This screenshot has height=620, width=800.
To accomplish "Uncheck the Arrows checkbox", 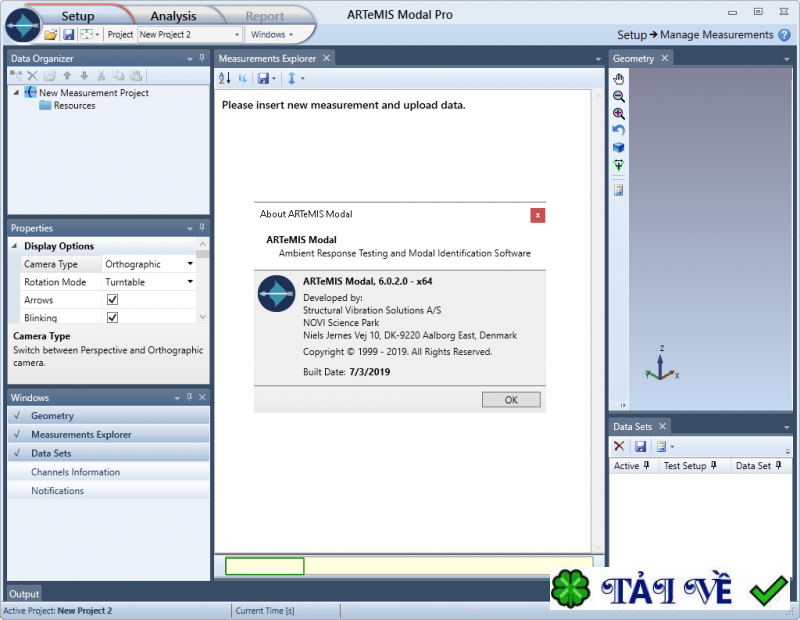I will 110,299.
